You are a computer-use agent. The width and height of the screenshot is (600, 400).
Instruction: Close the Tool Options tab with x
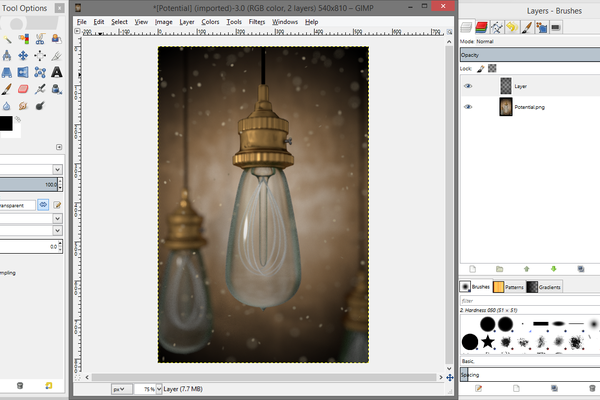pos(59,8)
